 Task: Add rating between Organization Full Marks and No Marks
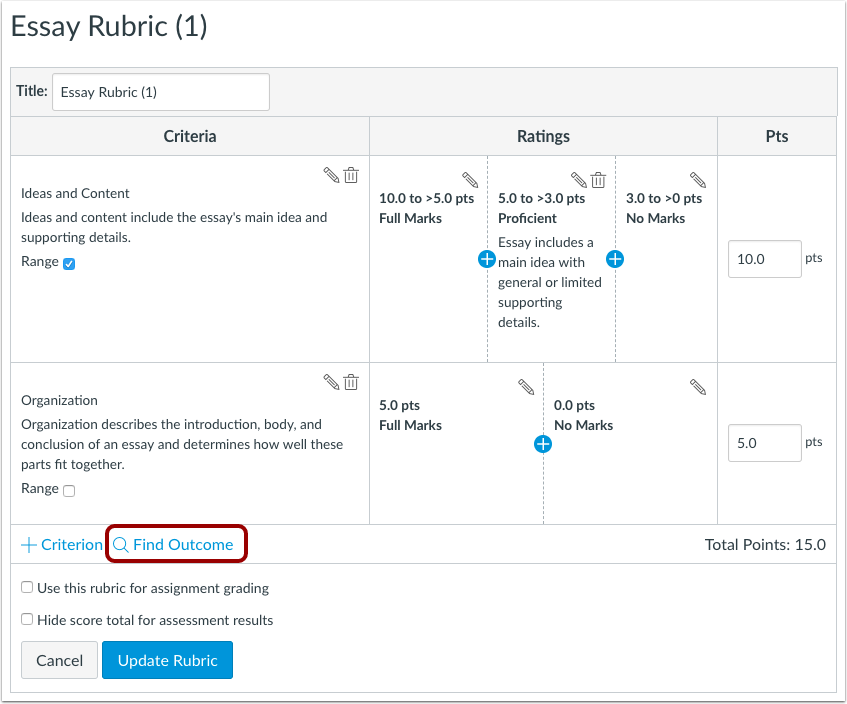[543, 444]
